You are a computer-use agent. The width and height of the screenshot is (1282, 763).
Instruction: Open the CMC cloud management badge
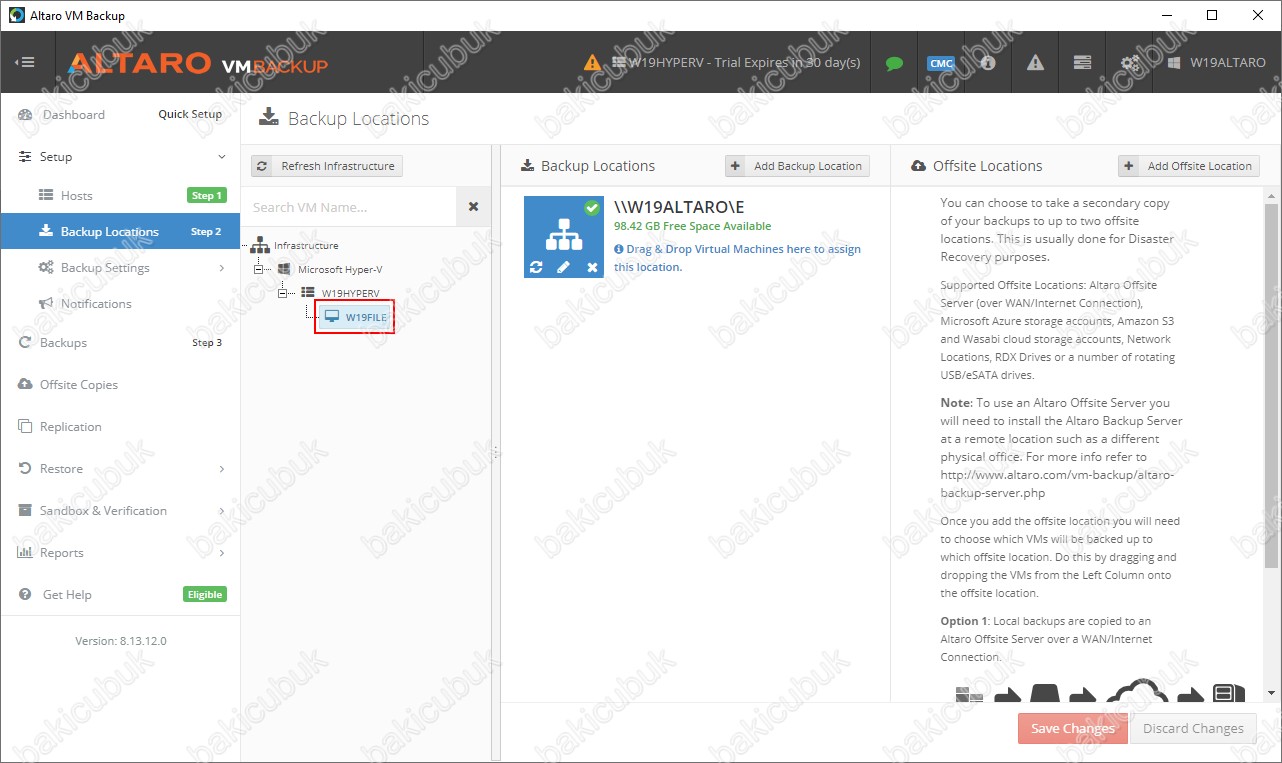(941, 63)
